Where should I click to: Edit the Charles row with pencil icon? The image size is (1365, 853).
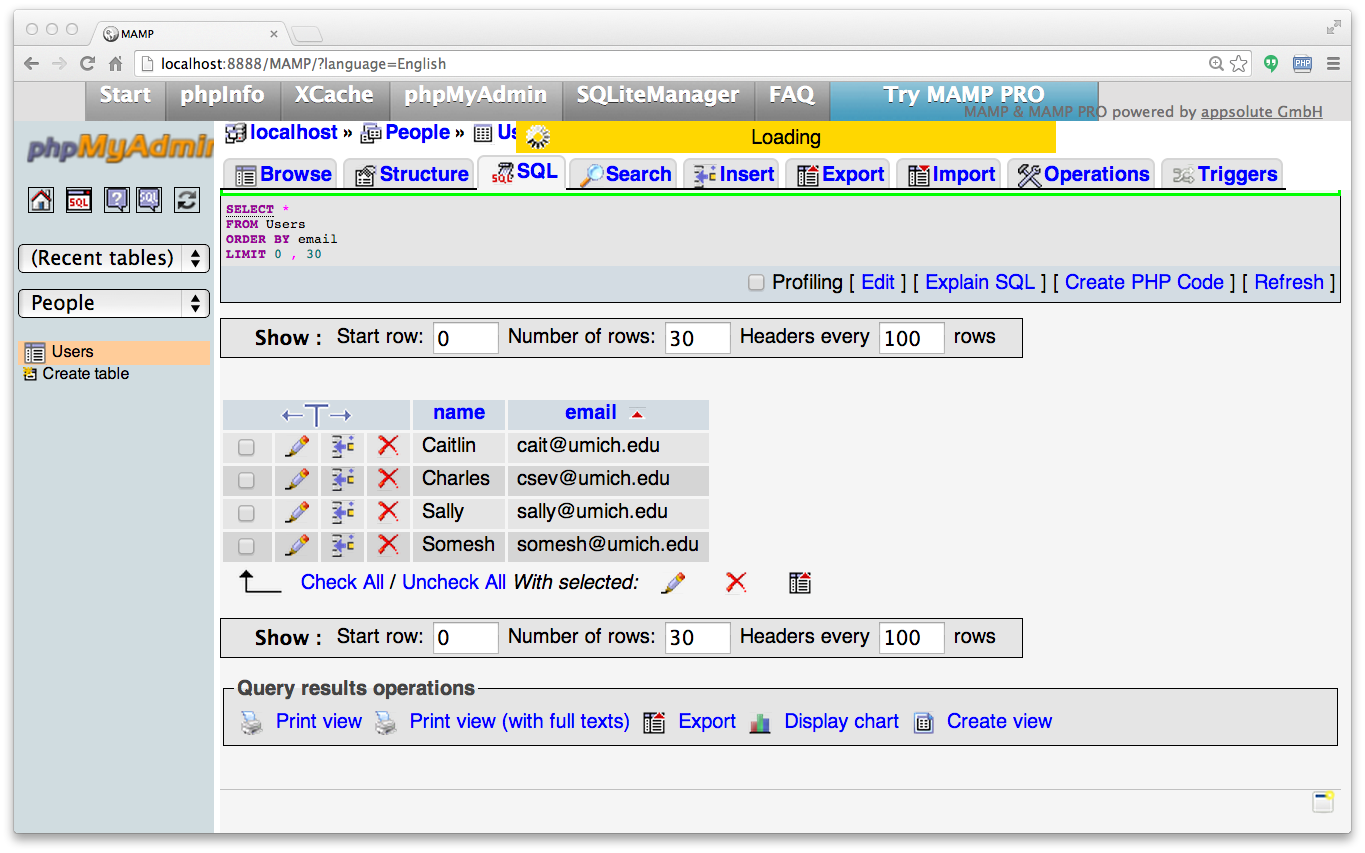pos(297,479)
